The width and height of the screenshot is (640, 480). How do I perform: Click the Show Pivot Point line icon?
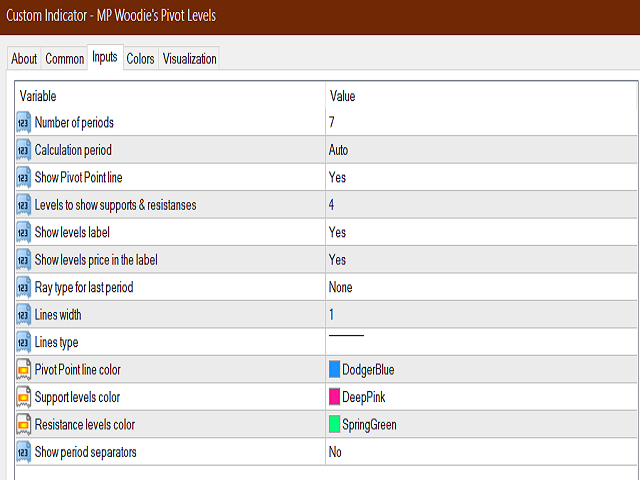coord(24,178)
